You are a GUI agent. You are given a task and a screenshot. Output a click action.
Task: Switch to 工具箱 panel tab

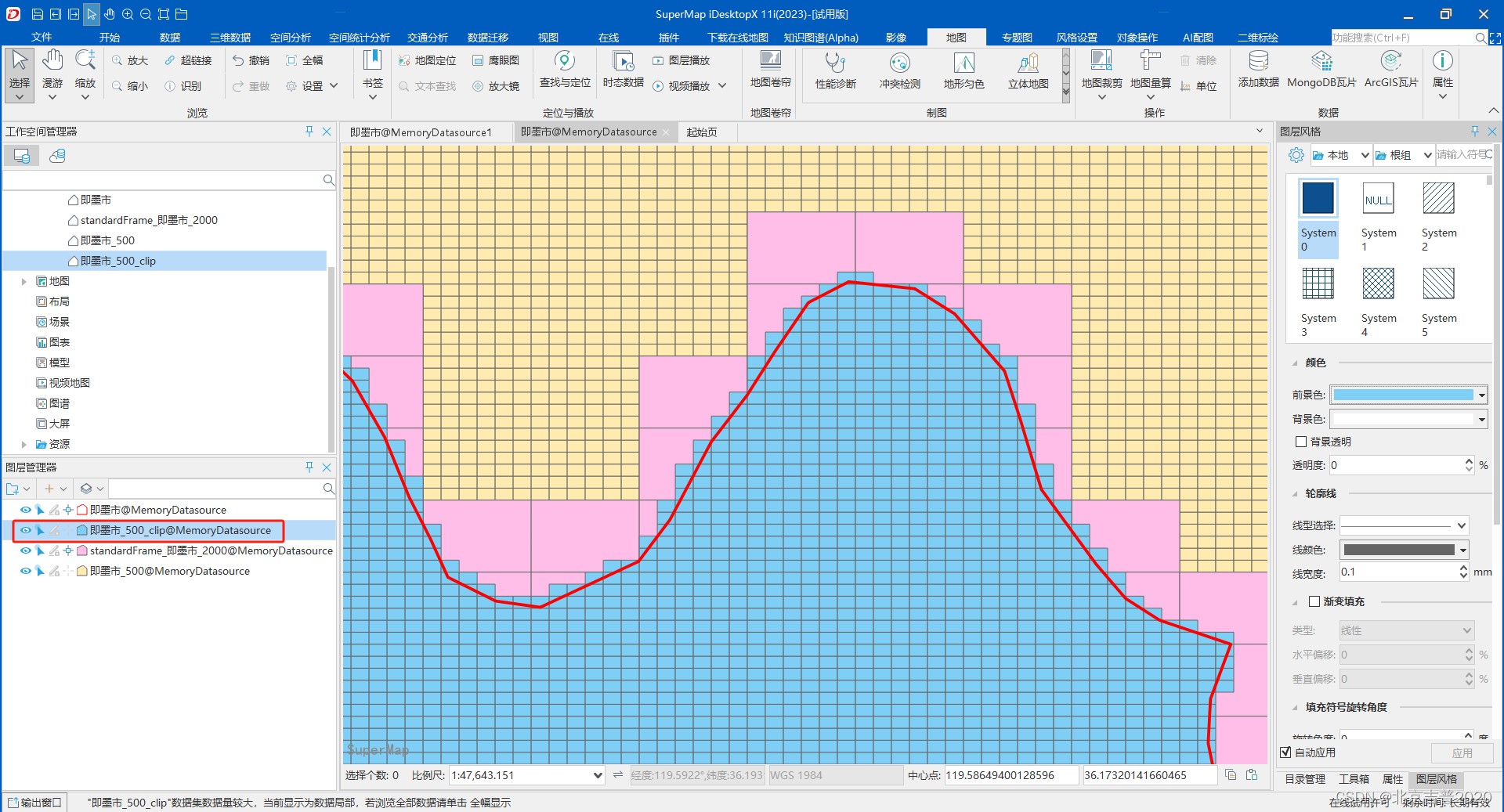coord(1354,779)
